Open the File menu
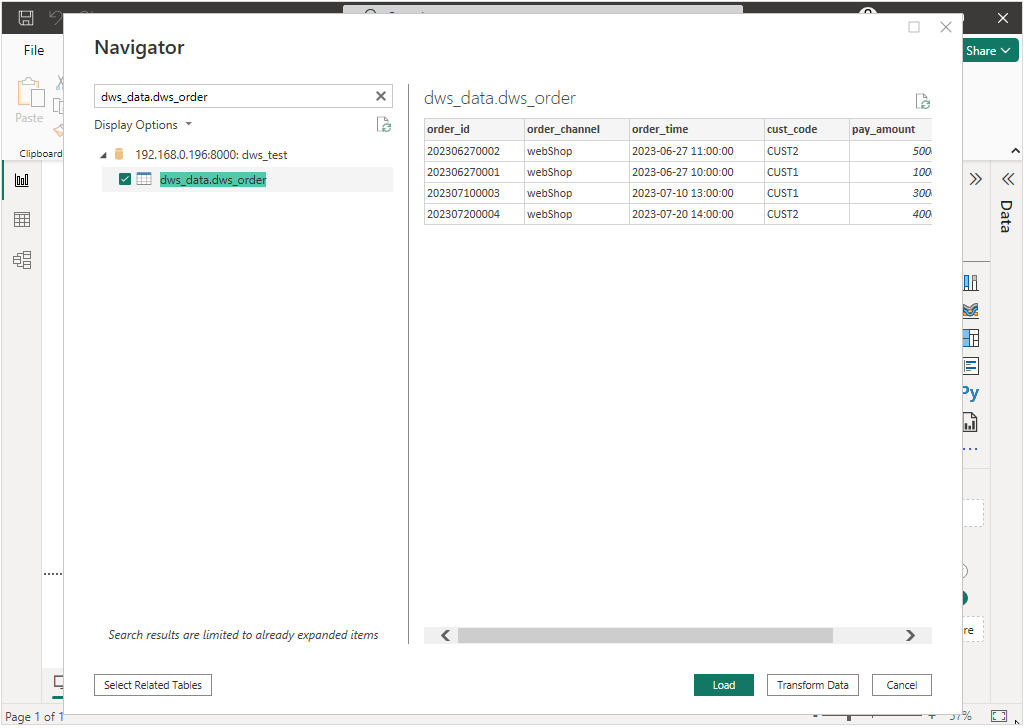Image resolution: width=1026 pixels, height=728 pixels. click(x=34, y=50)
